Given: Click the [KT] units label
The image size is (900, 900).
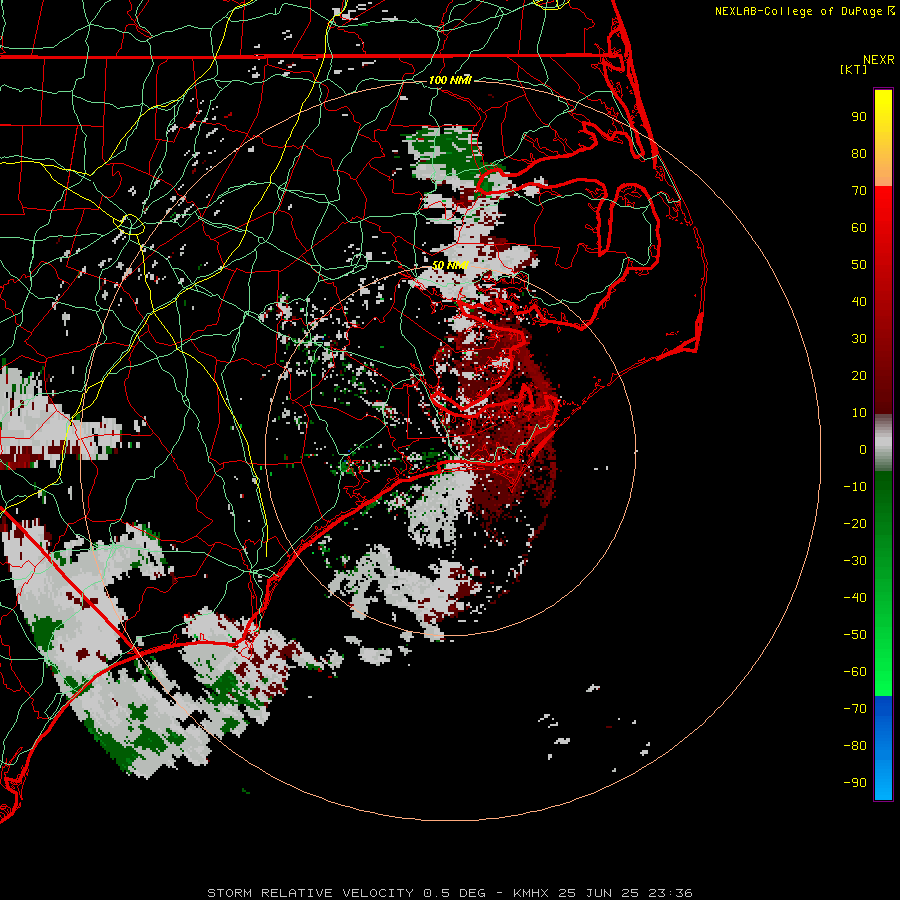Looking at the screenshot, I should coord(854,69).
